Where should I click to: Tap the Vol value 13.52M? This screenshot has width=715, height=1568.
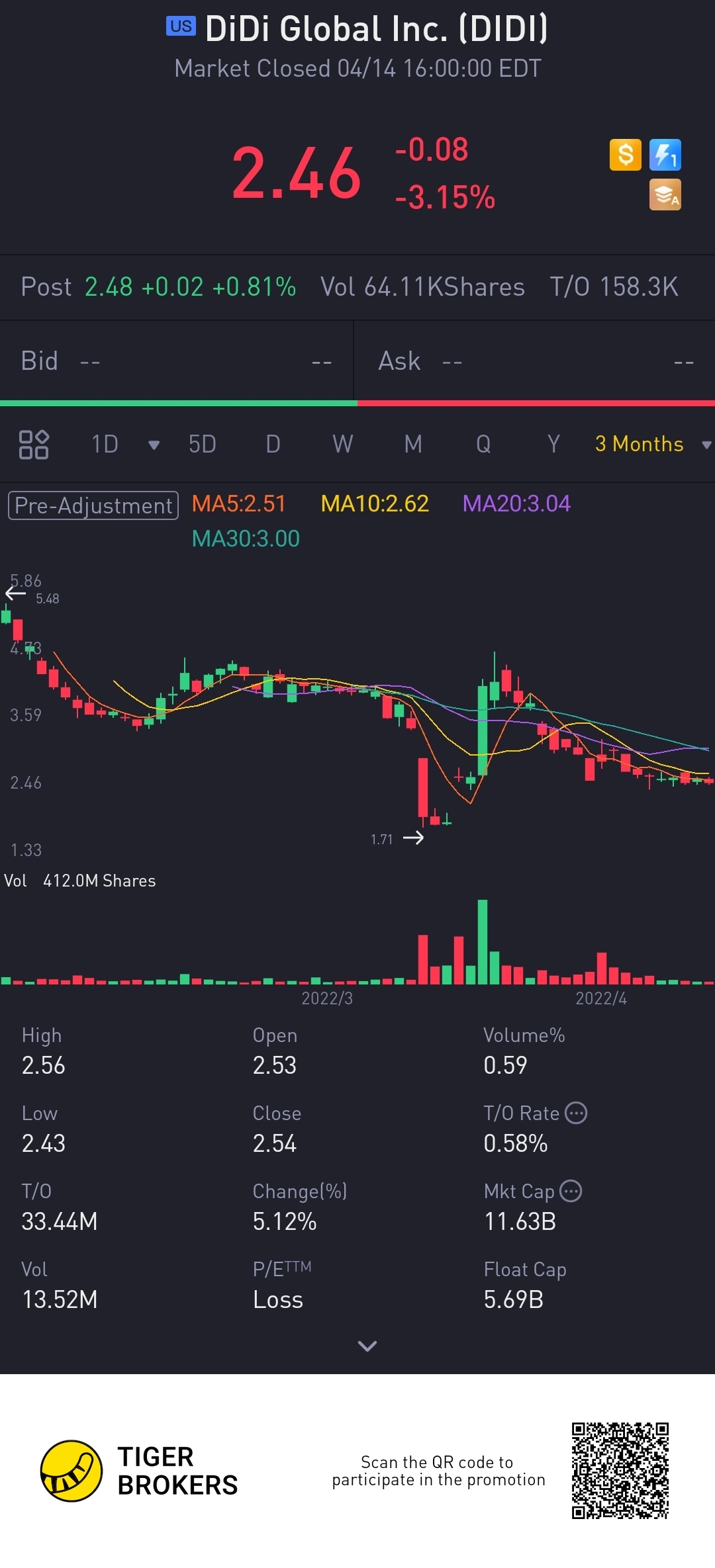coord(60,1300)
